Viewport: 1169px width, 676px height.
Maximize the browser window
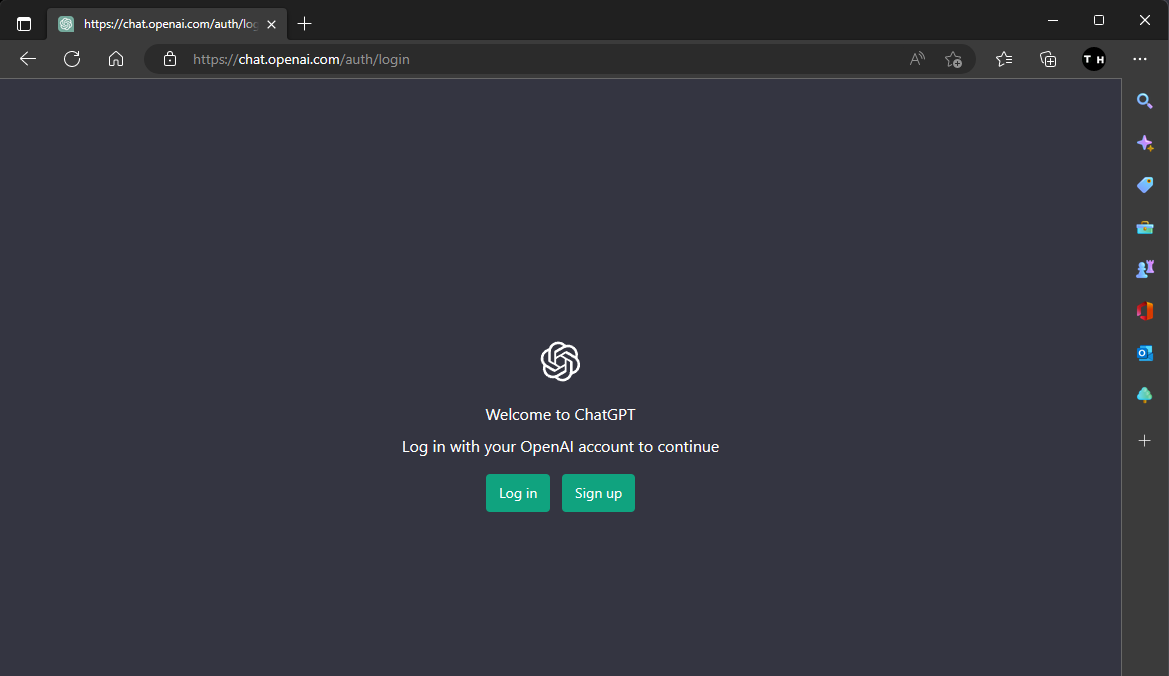1098,20
